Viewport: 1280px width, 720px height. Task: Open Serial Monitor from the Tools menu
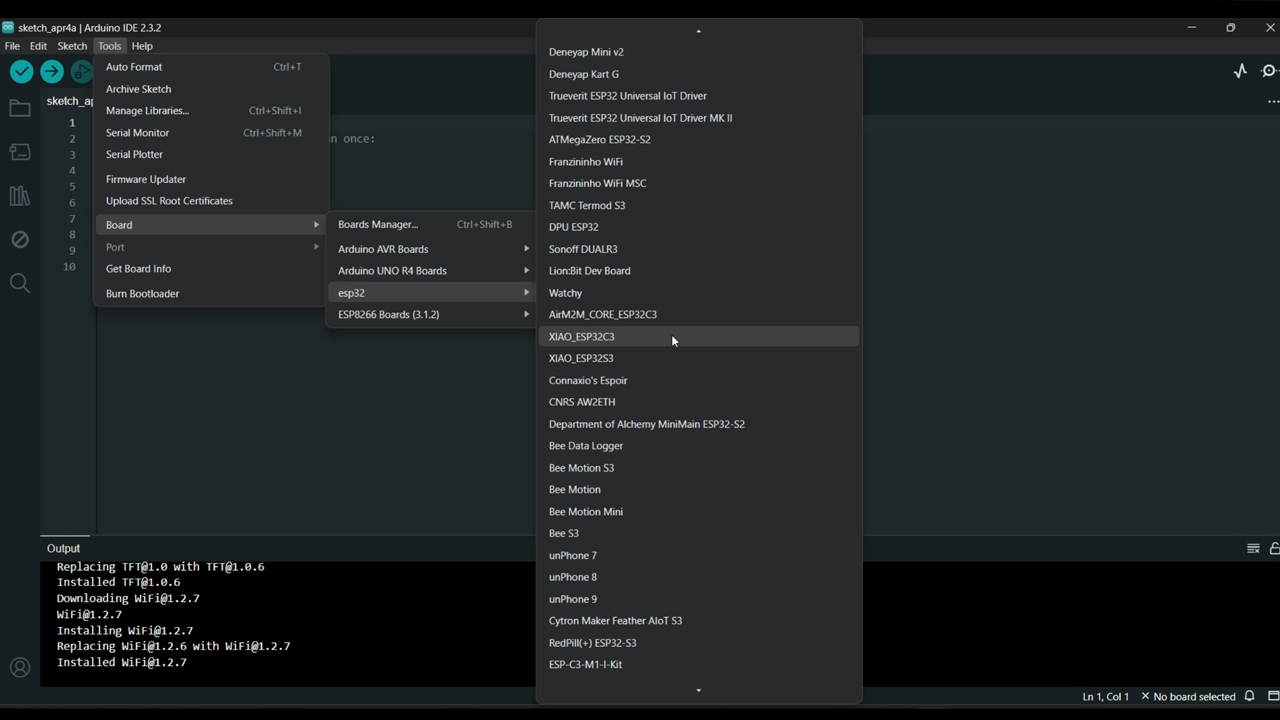tap(211, 133)
